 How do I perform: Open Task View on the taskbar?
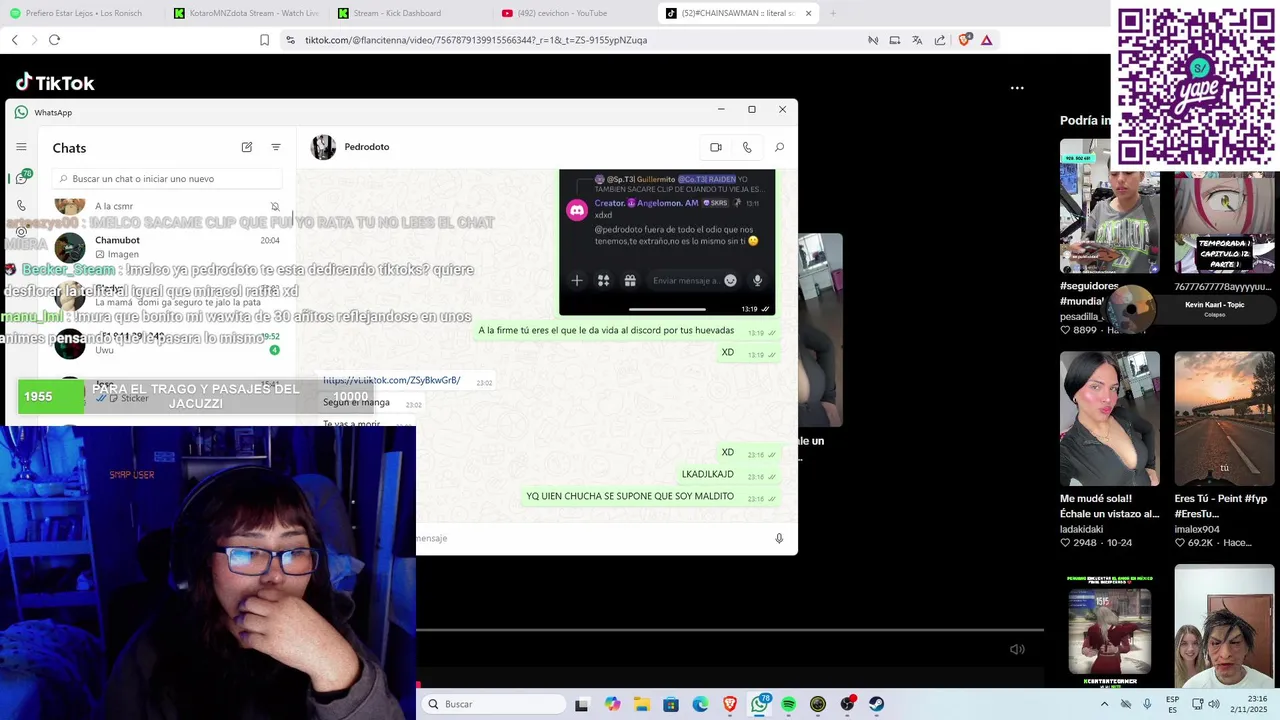582,704
